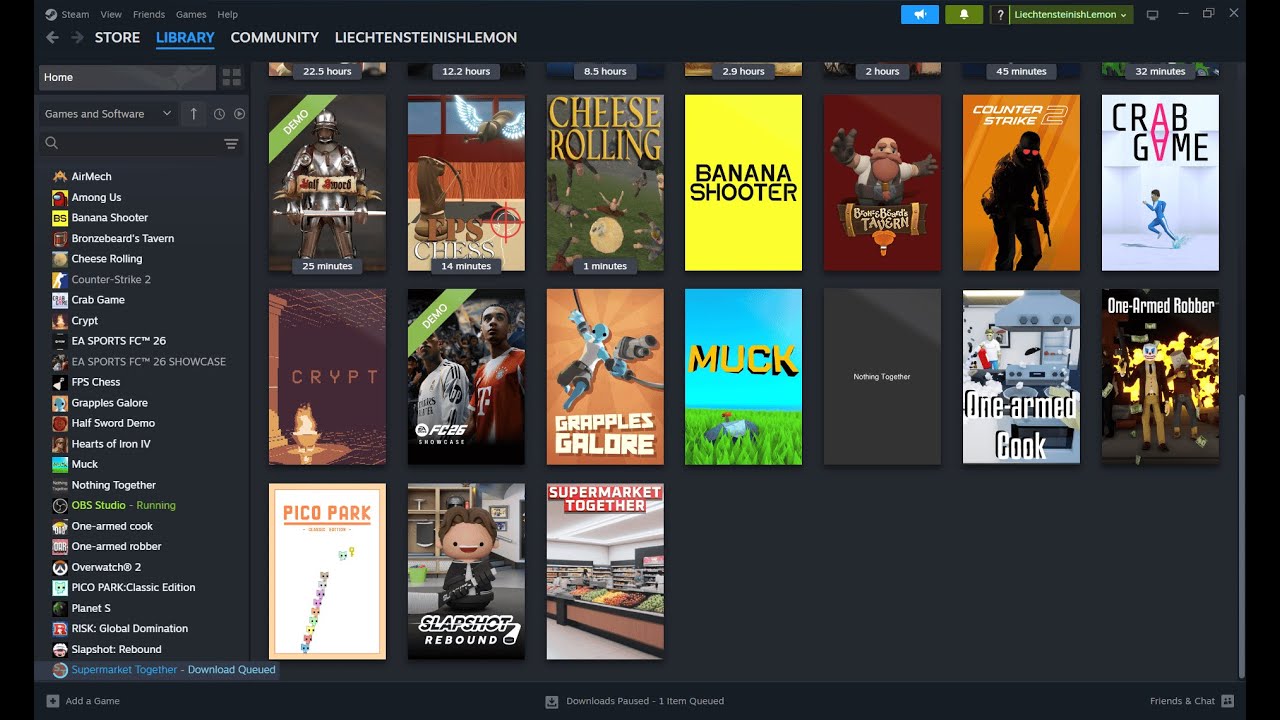This screenshot has height=720, width=1280.
Task: Select Cheese Rolling cover art
Action: click(605, 183)
